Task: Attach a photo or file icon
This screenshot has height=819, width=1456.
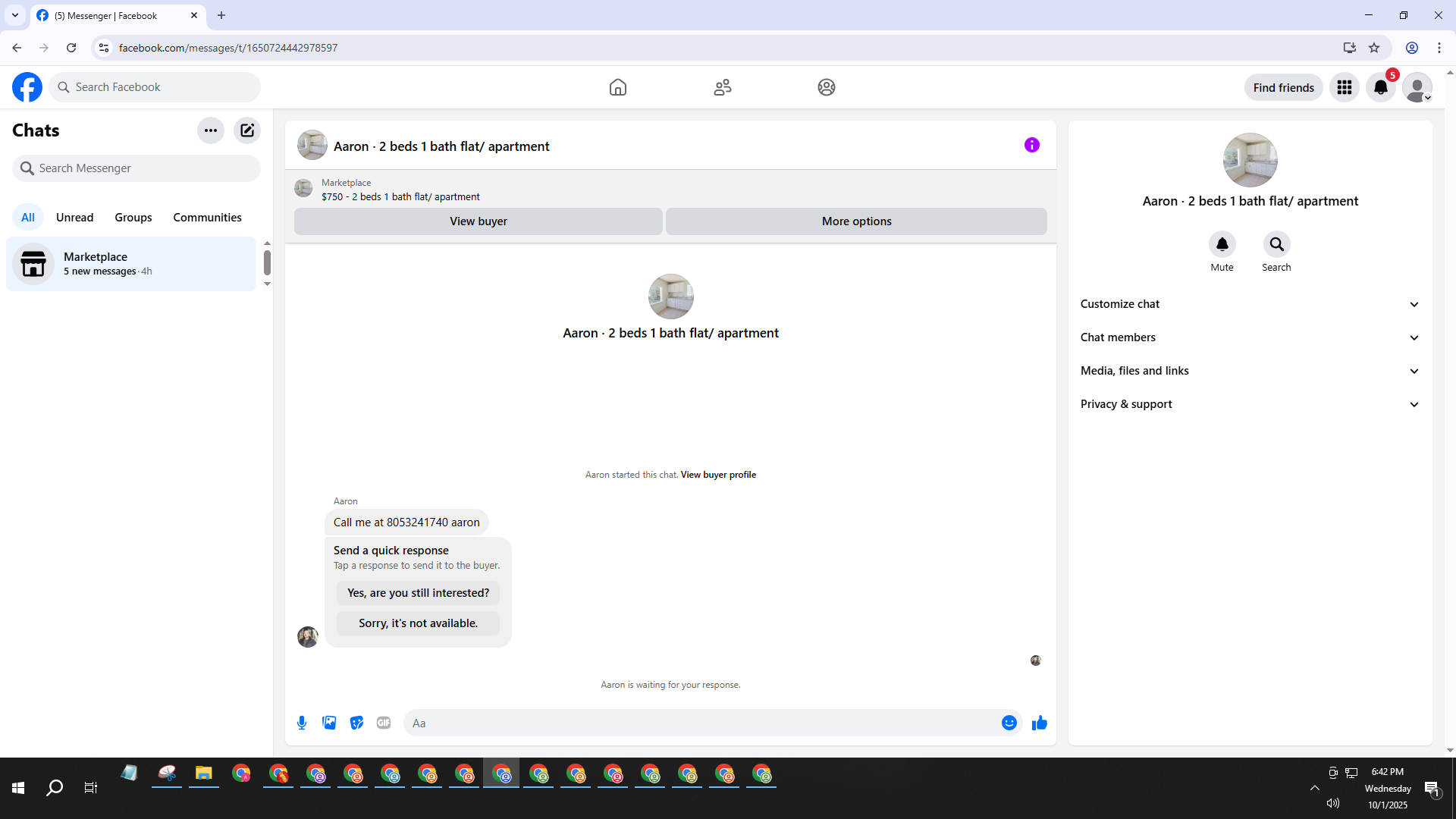Action: coord(329,723)
